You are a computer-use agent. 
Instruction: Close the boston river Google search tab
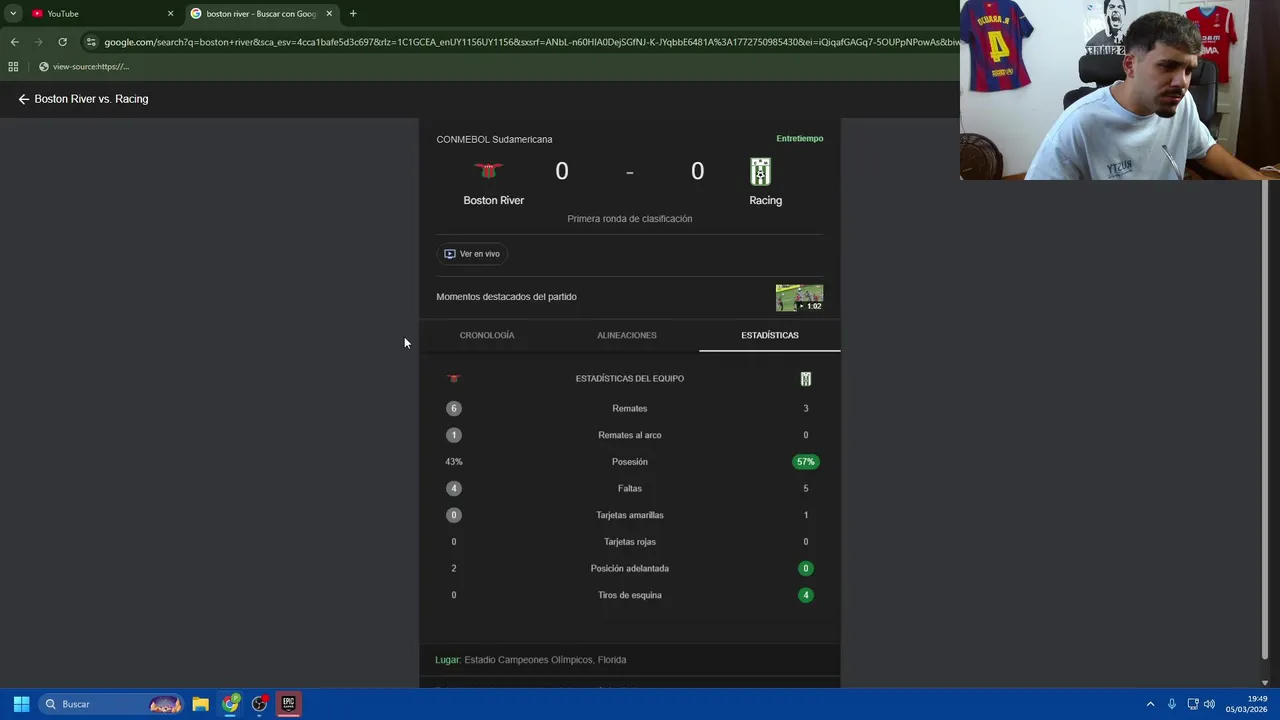(x=329, y=14)
